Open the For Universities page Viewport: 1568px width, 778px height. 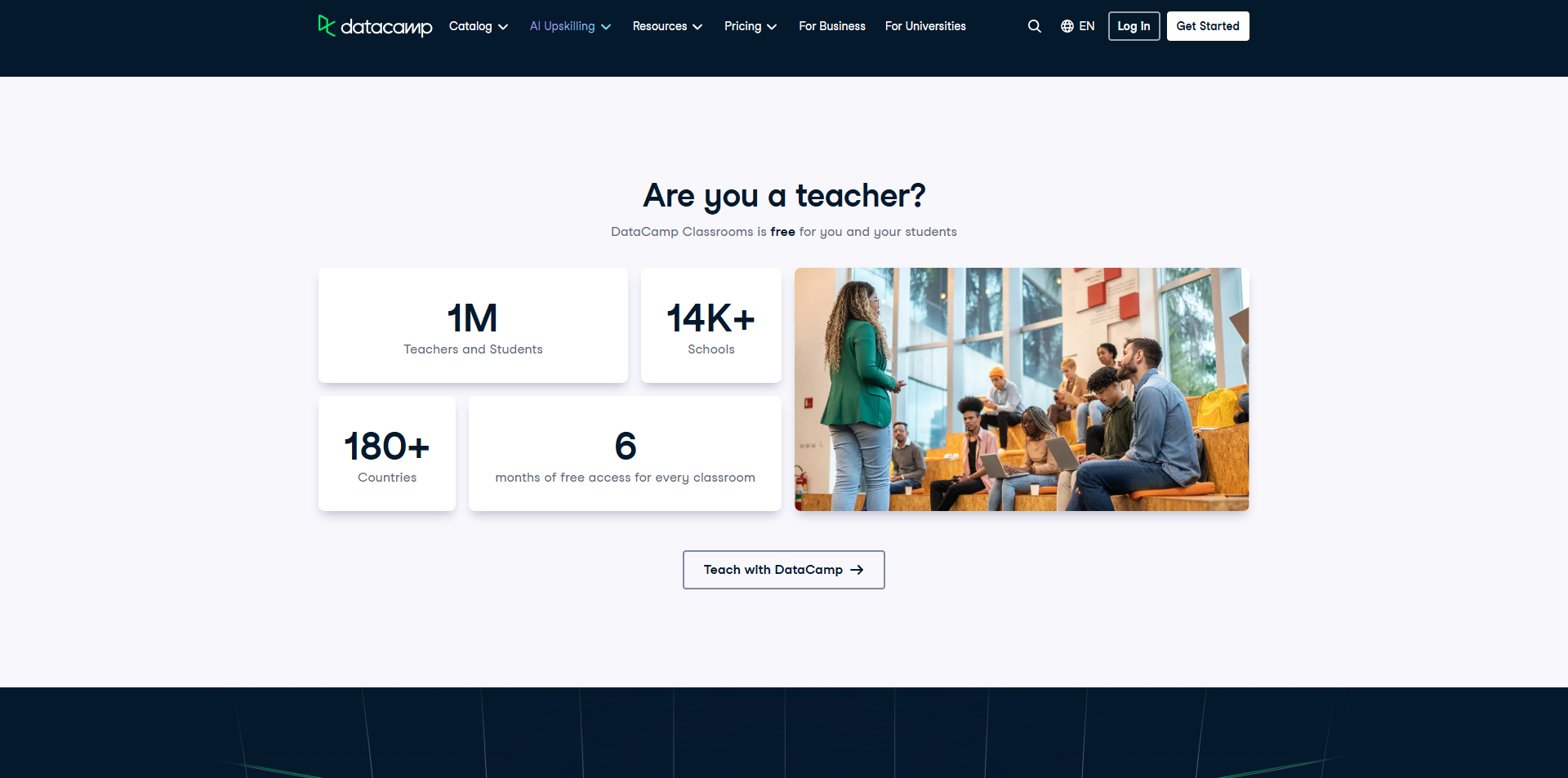[x=924, y=26]
